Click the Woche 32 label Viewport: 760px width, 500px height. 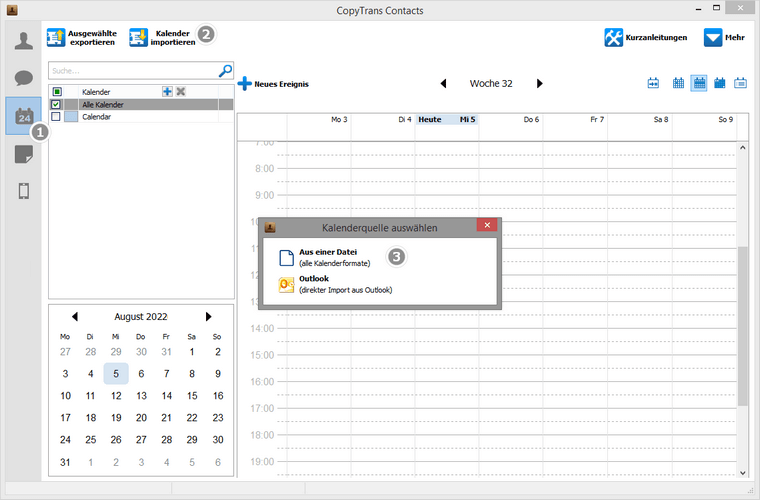[x=491, y=83]
